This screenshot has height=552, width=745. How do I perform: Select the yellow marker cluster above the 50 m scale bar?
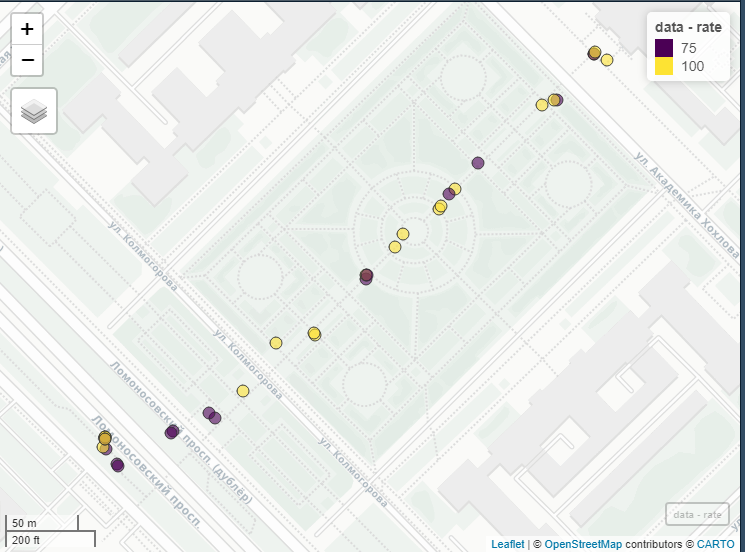tap(104, 442)
